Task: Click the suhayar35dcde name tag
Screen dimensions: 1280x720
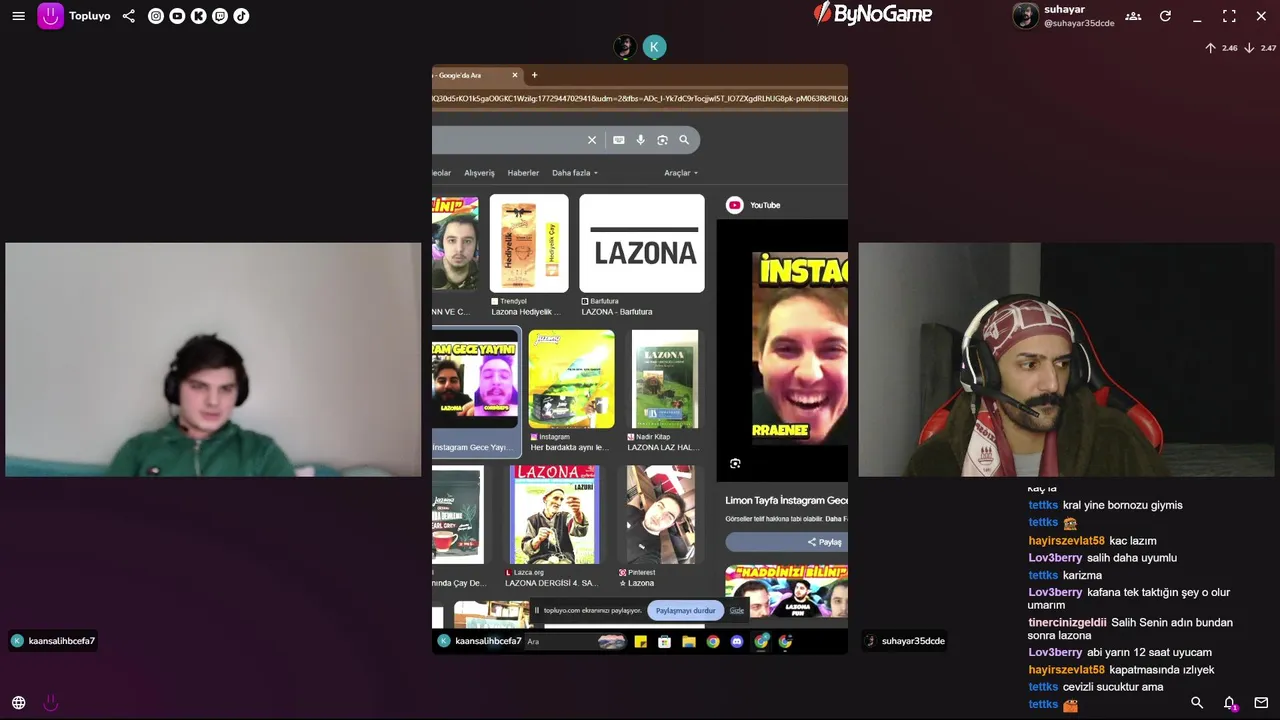Action: pyautogui.click(x=905, y=641)
